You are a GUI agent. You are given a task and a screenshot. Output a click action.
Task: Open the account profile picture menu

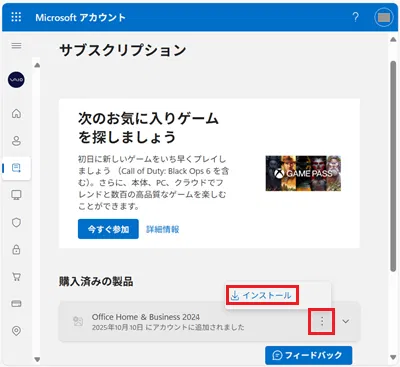pyautogui.click(x=384, y=17)
